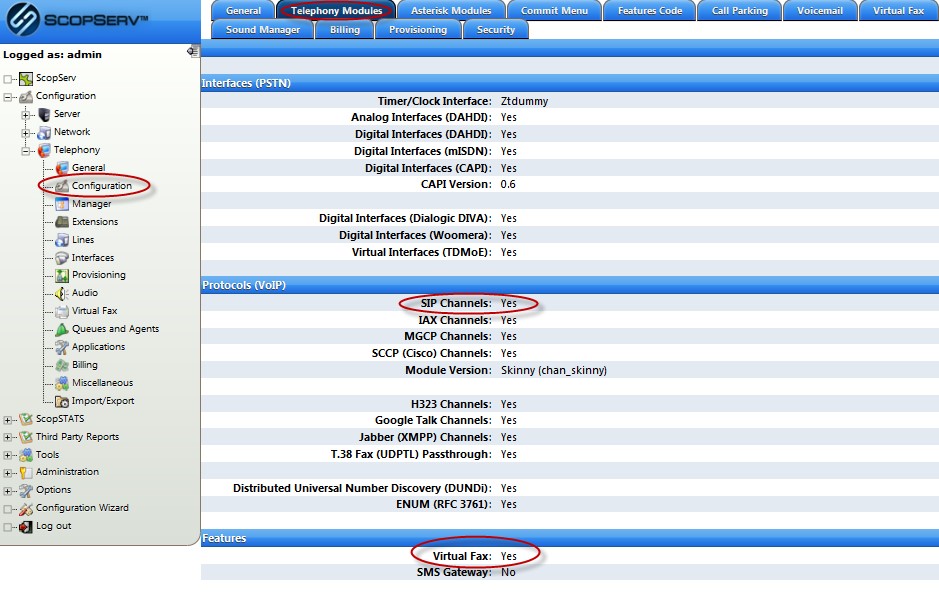Click the Skinny (chan_skinny) module version
The image size is (939, 594).
(554, 371)
